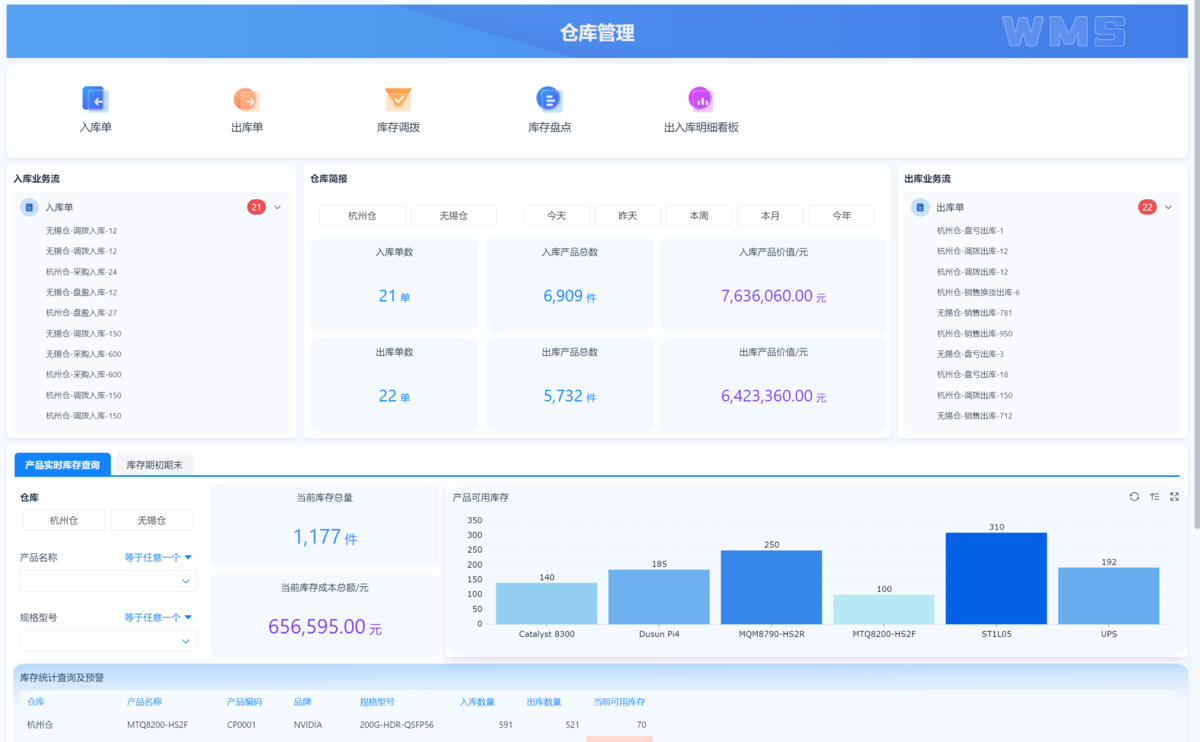This screenshot has width=1200, height=742.
Task: Click 入库产品价值 value 7,636,060.00 元
Action: pyautogui.click(x=773, y=297)
